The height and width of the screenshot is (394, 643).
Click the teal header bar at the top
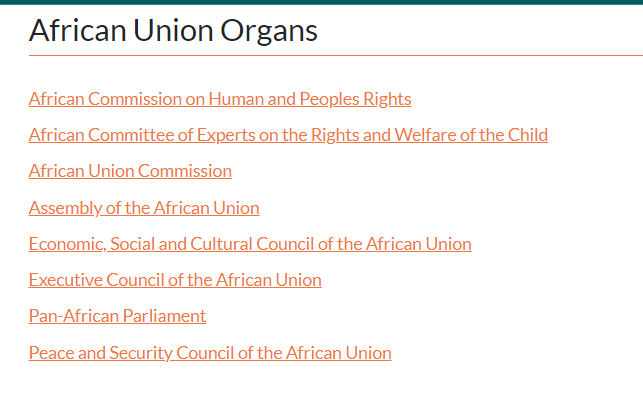pos(322,2)
